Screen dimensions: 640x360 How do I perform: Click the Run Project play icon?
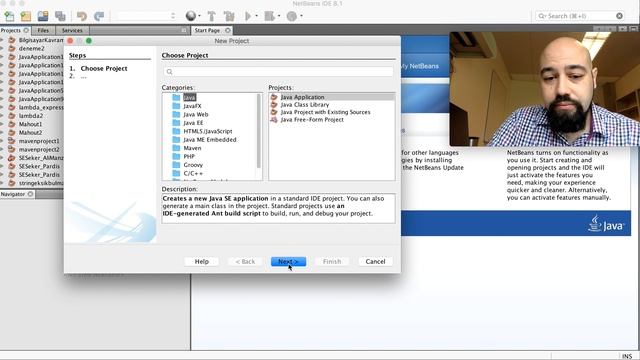click(248, 16)
